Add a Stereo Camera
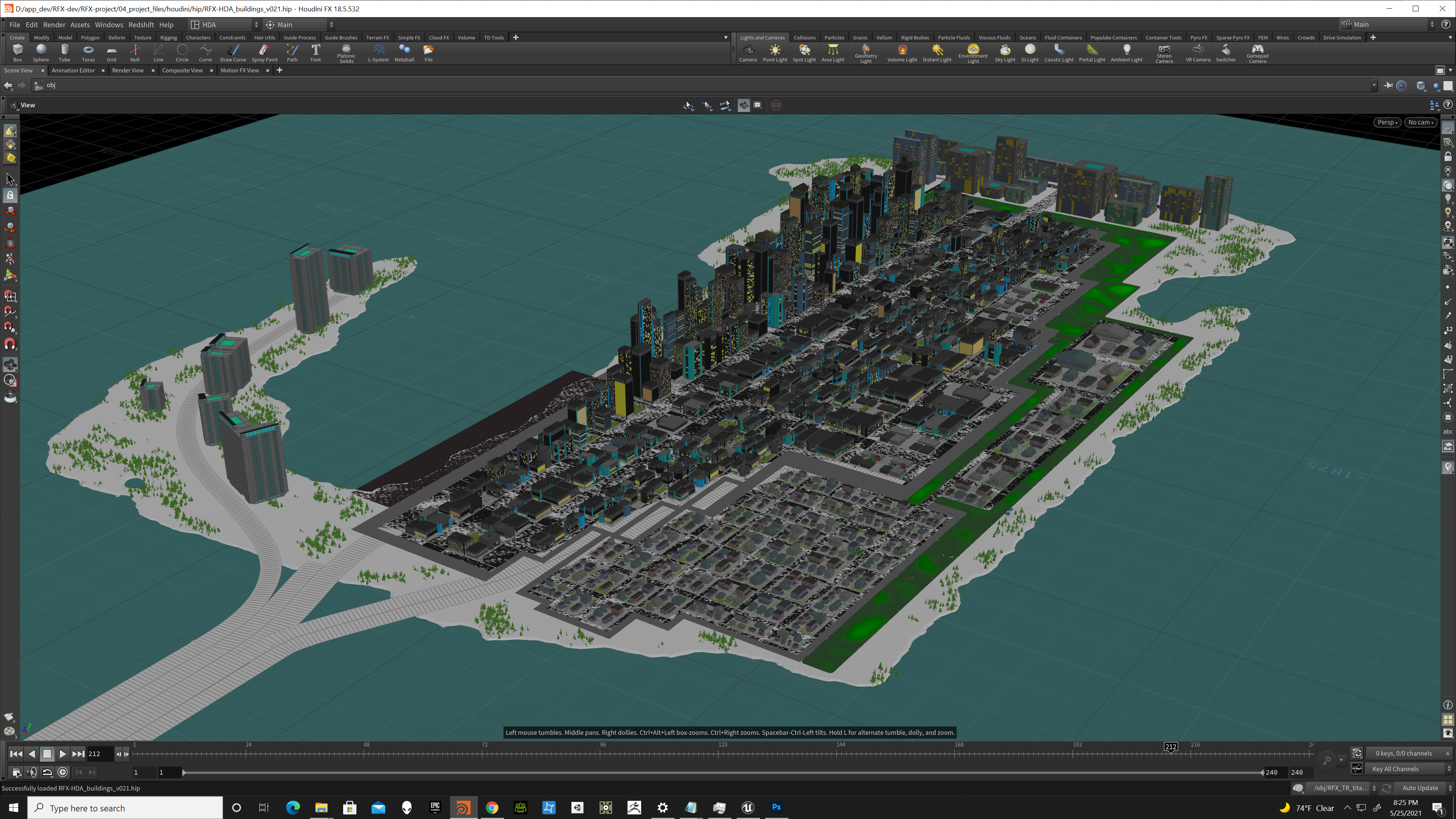Screen dimensions: 1456x819 tap(1164, 53)
